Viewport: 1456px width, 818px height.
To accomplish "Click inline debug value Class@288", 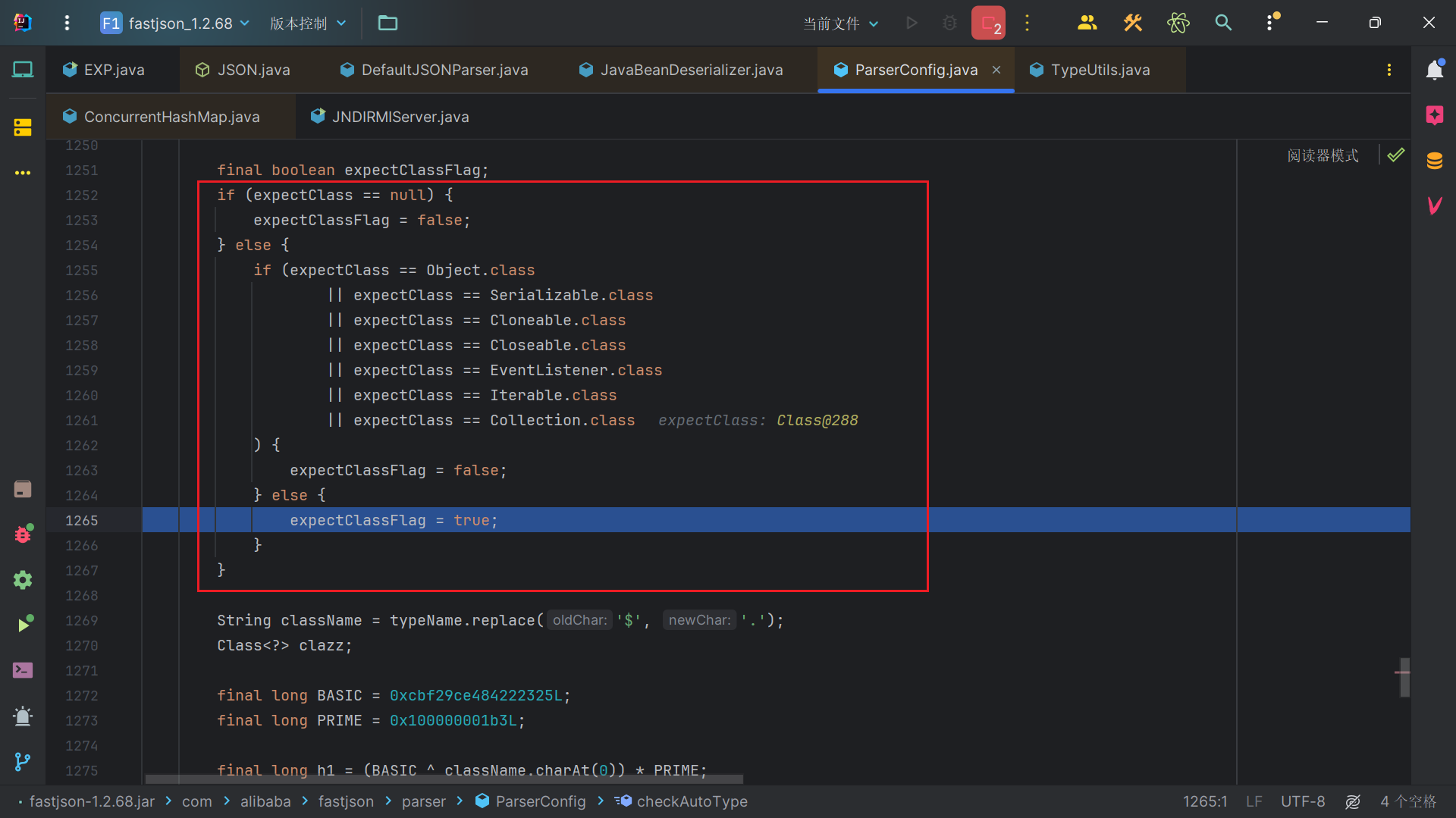I will pos(817,420).
